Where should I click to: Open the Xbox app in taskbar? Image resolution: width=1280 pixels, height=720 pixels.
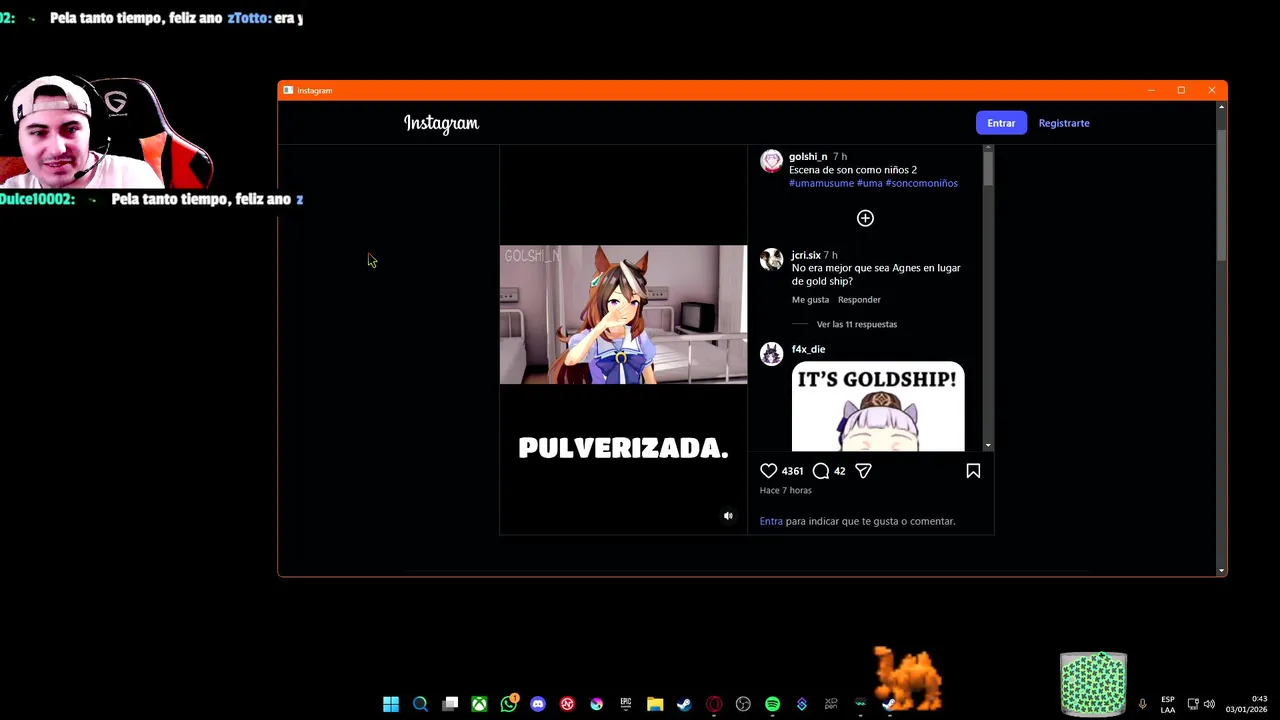(479, 704)
